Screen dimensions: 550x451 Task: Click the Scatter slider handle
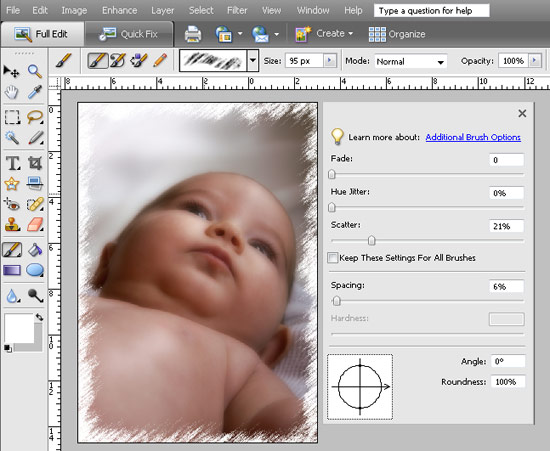click(x=371, y=240)
